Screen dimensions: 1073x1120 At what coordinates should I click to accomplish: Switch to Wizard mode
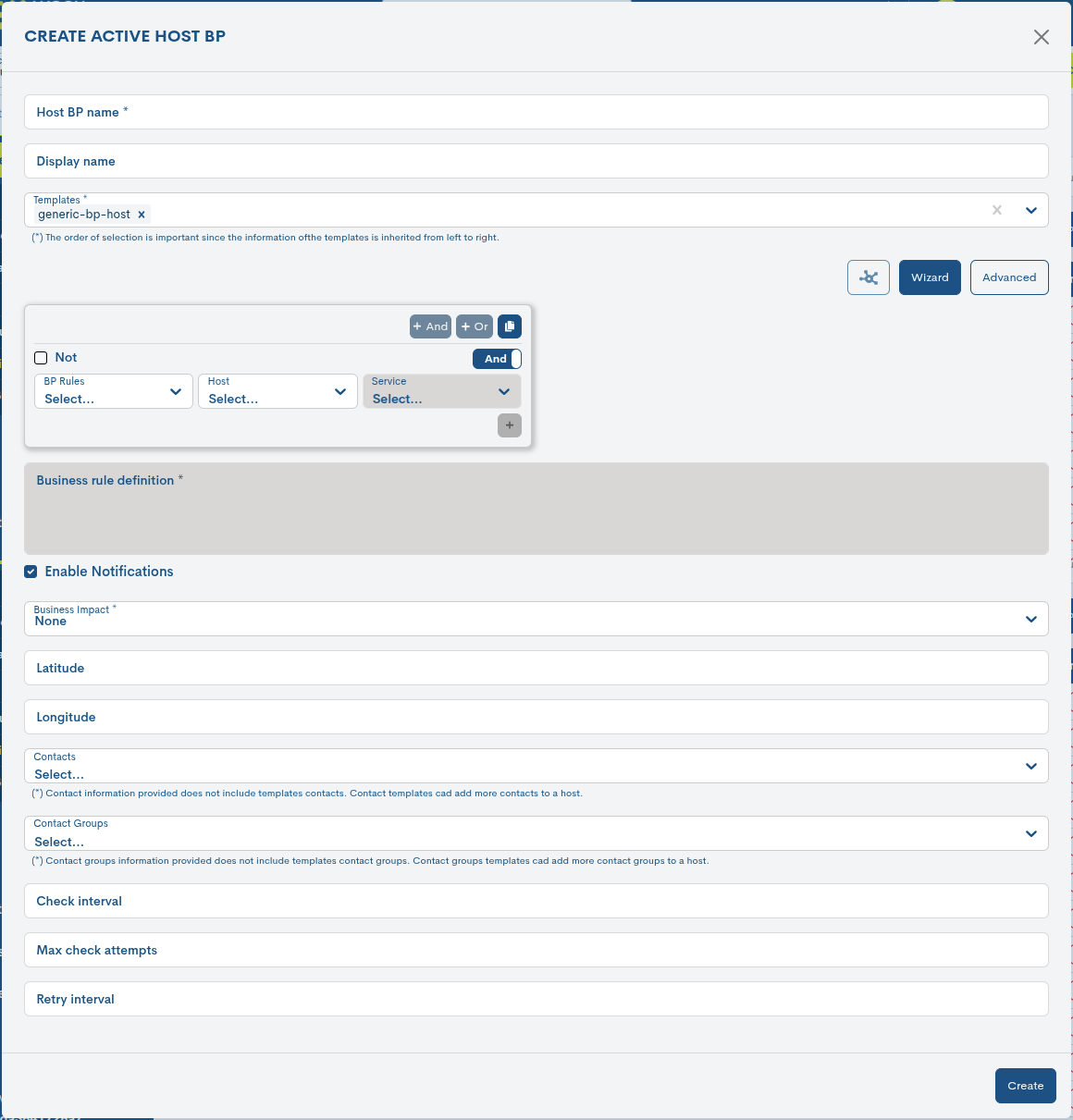click(930, 277)
